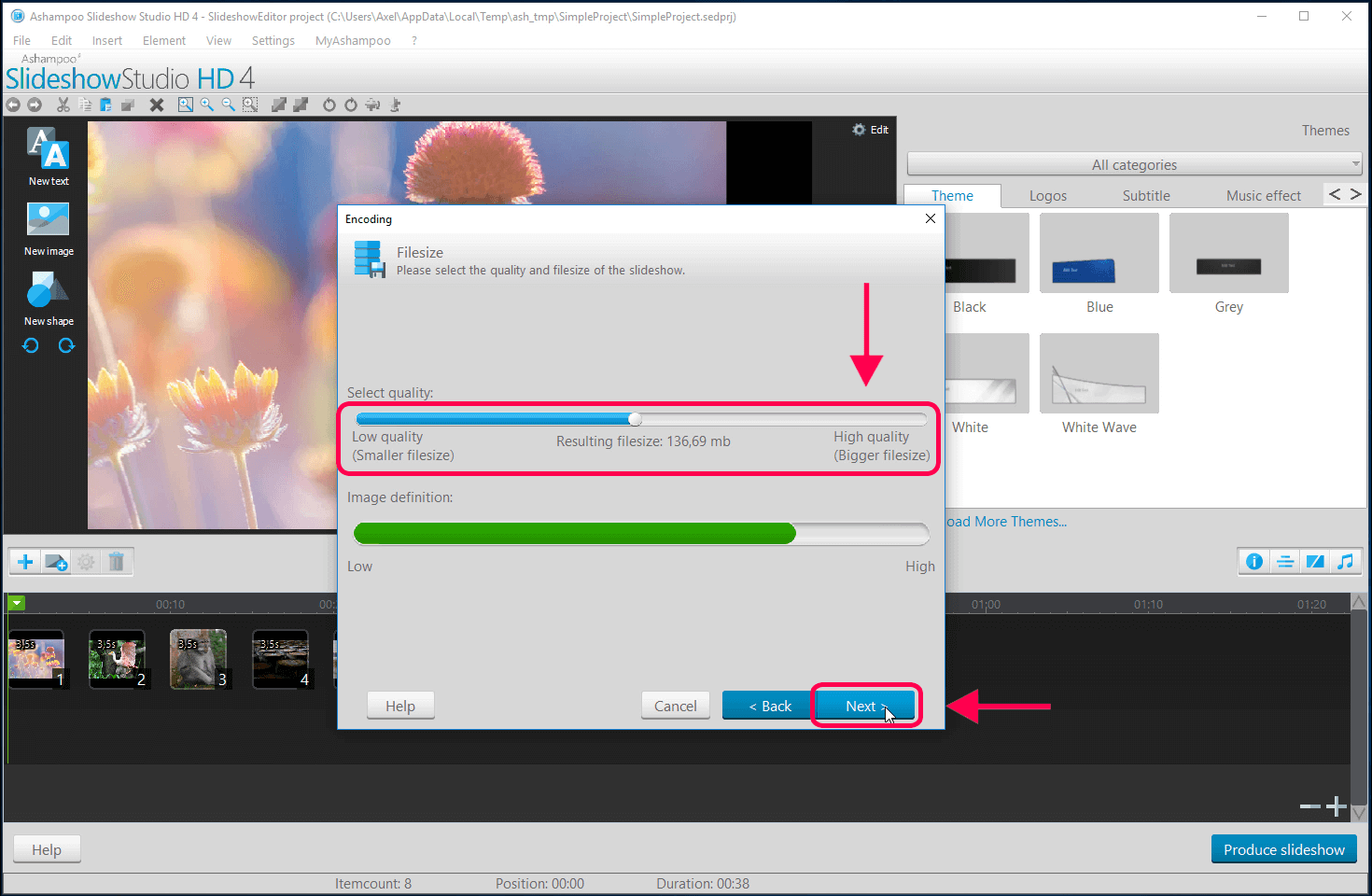The width and height of the screenshot is (1372, 896).
Task: Click the Produce slideshow button
Action: pos(1284,849)
